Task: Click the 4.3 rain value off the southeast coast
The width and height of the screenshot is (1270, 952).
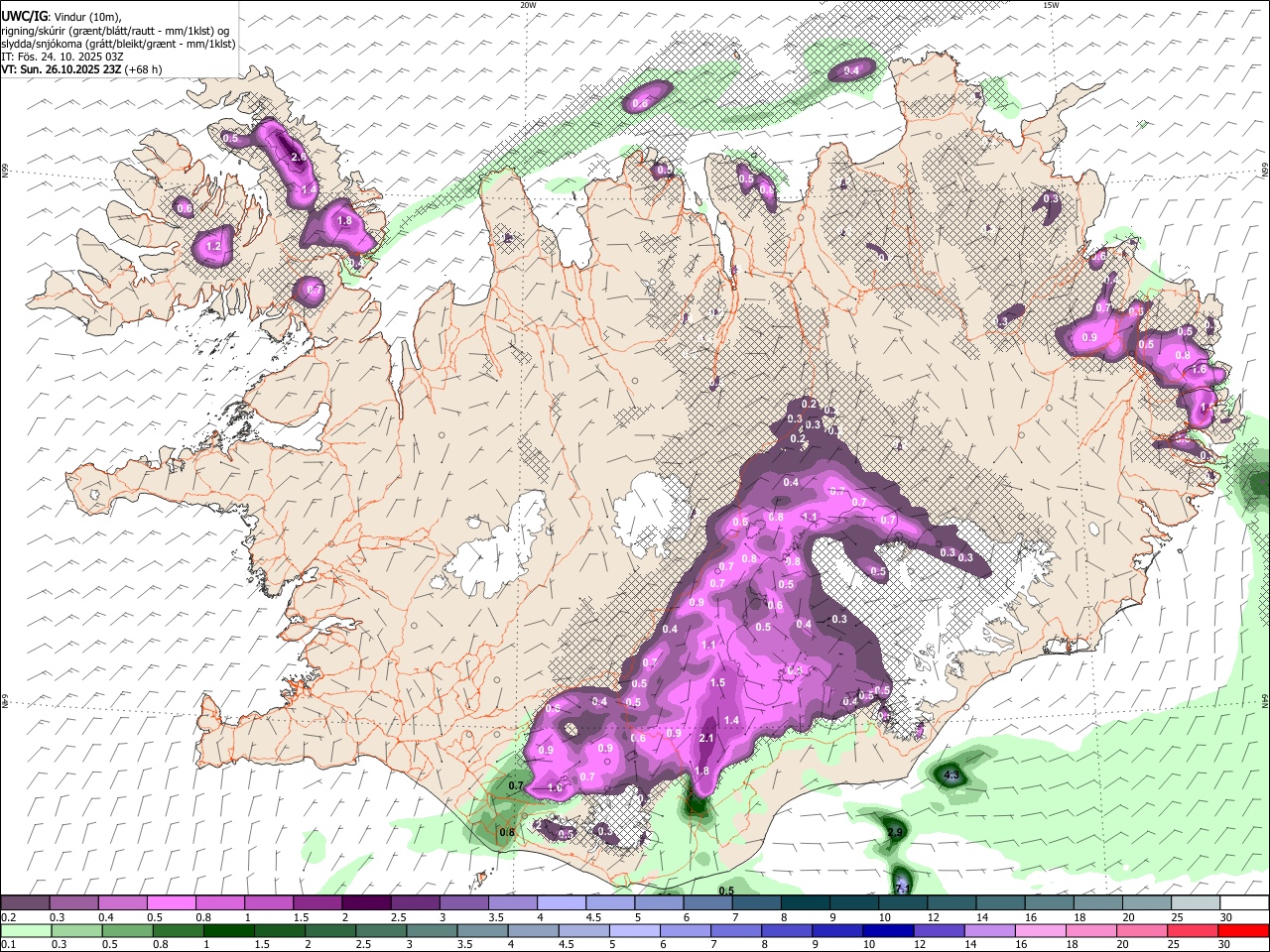Action: (x=952, y=775)
